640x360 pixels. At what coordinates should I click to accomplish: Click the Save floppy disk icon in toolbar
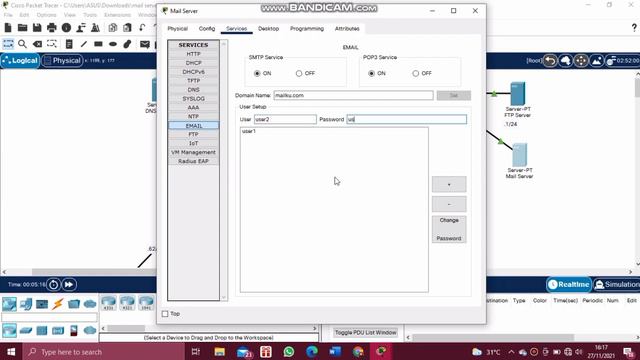pyautogui.click(x=37, y=28)
